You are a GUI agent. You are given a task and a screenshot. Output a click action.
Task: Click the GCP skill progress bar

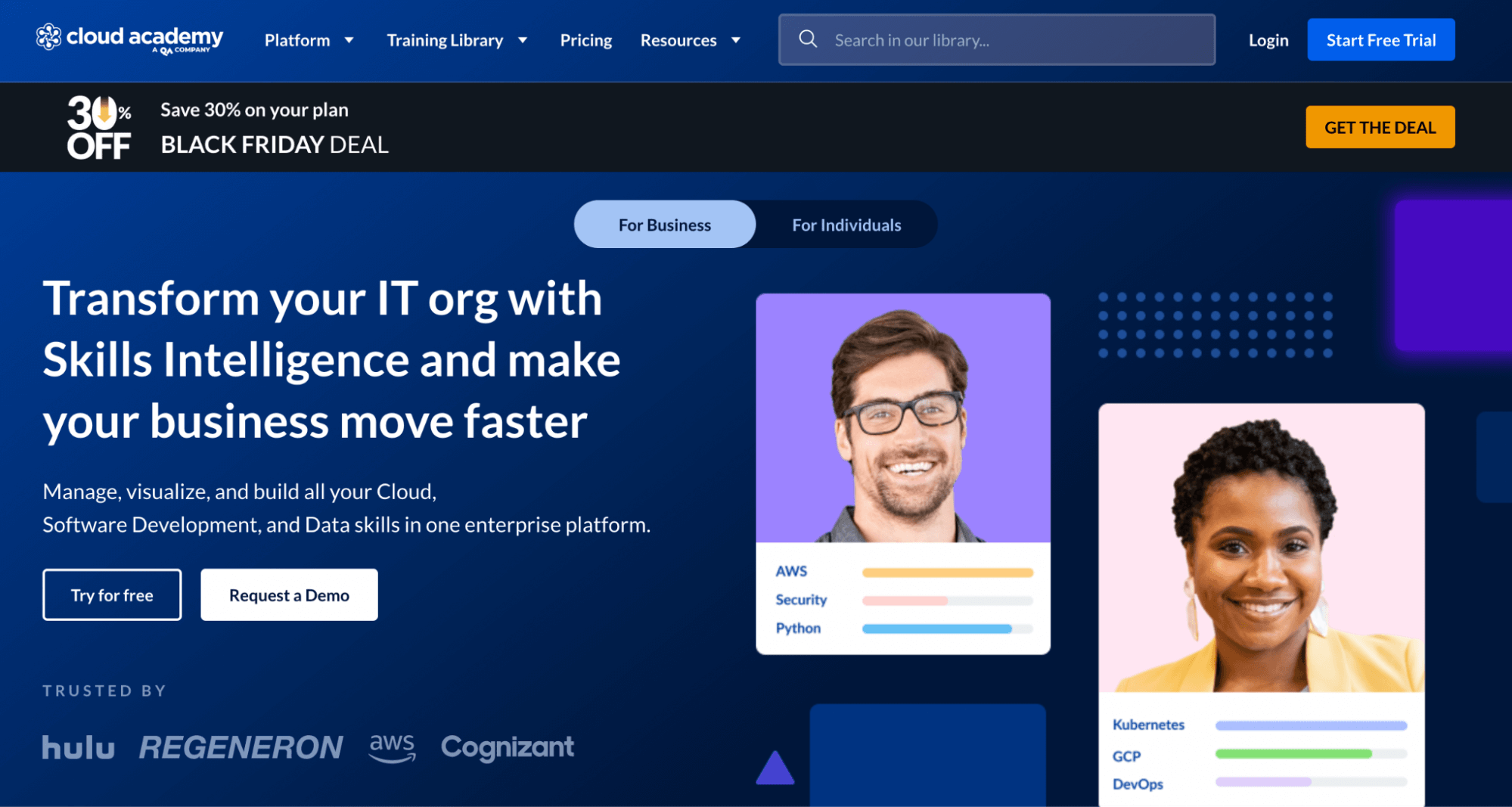tap(1312, 753)
